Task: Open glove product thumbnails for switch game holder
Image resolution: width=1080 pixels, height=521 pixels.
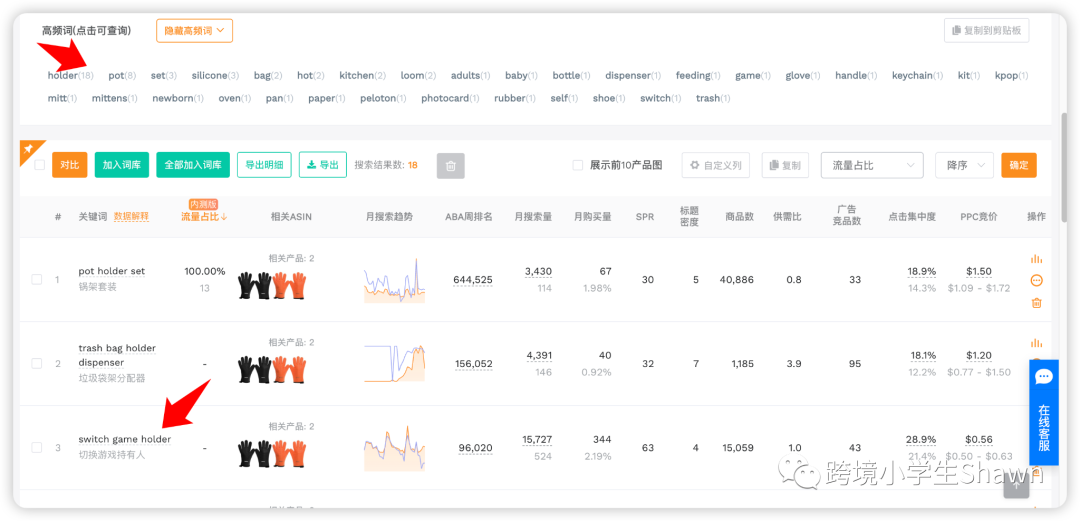Action: tap(272, 453)
